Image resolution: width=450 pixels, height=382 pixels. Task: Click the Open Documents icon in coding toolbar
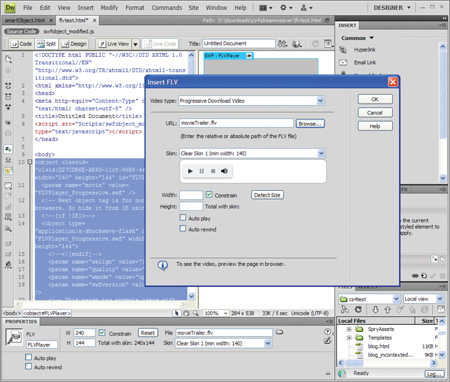8,59
